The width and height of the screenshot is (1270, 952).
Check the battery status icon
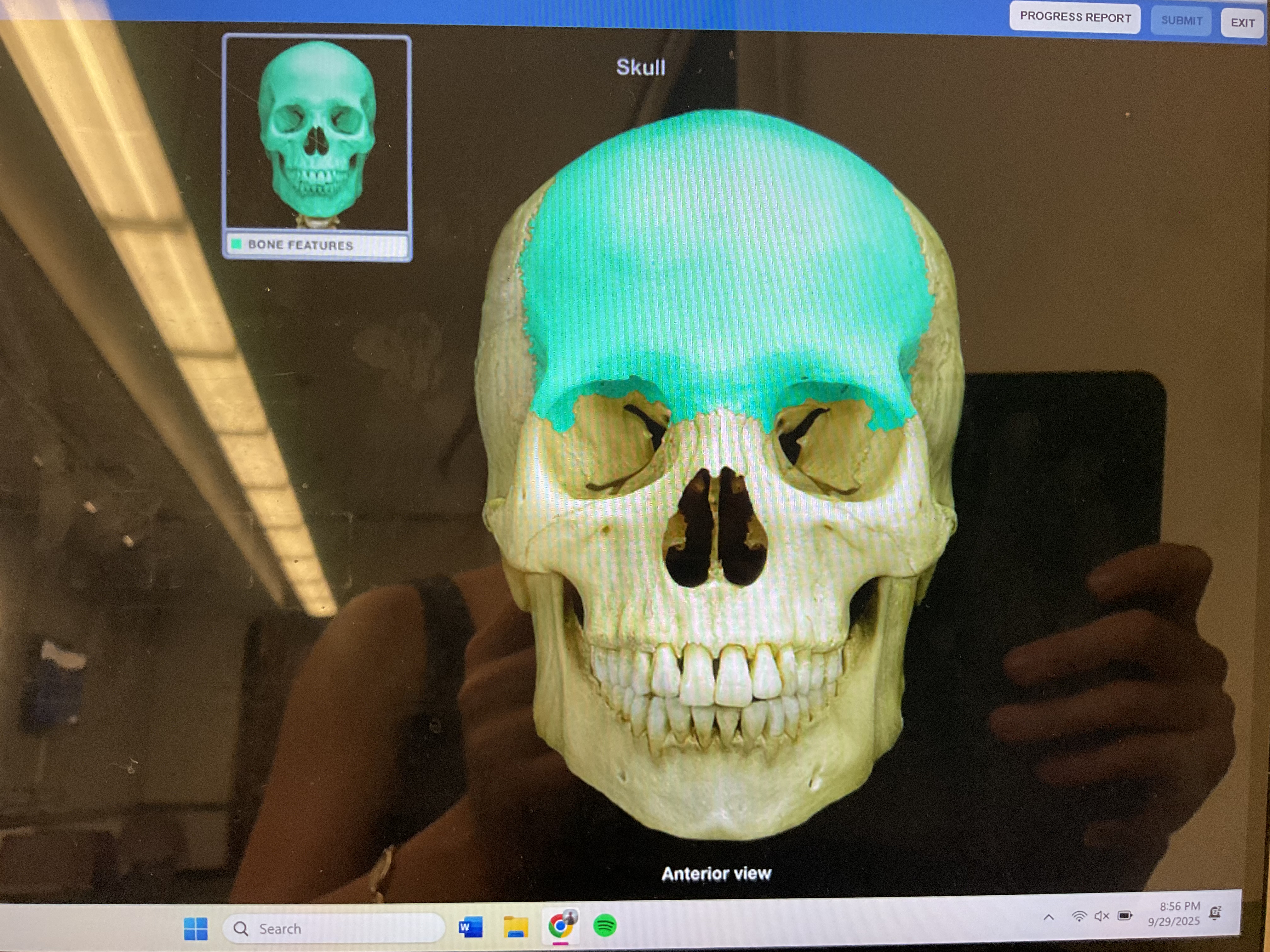[1125, 915]
